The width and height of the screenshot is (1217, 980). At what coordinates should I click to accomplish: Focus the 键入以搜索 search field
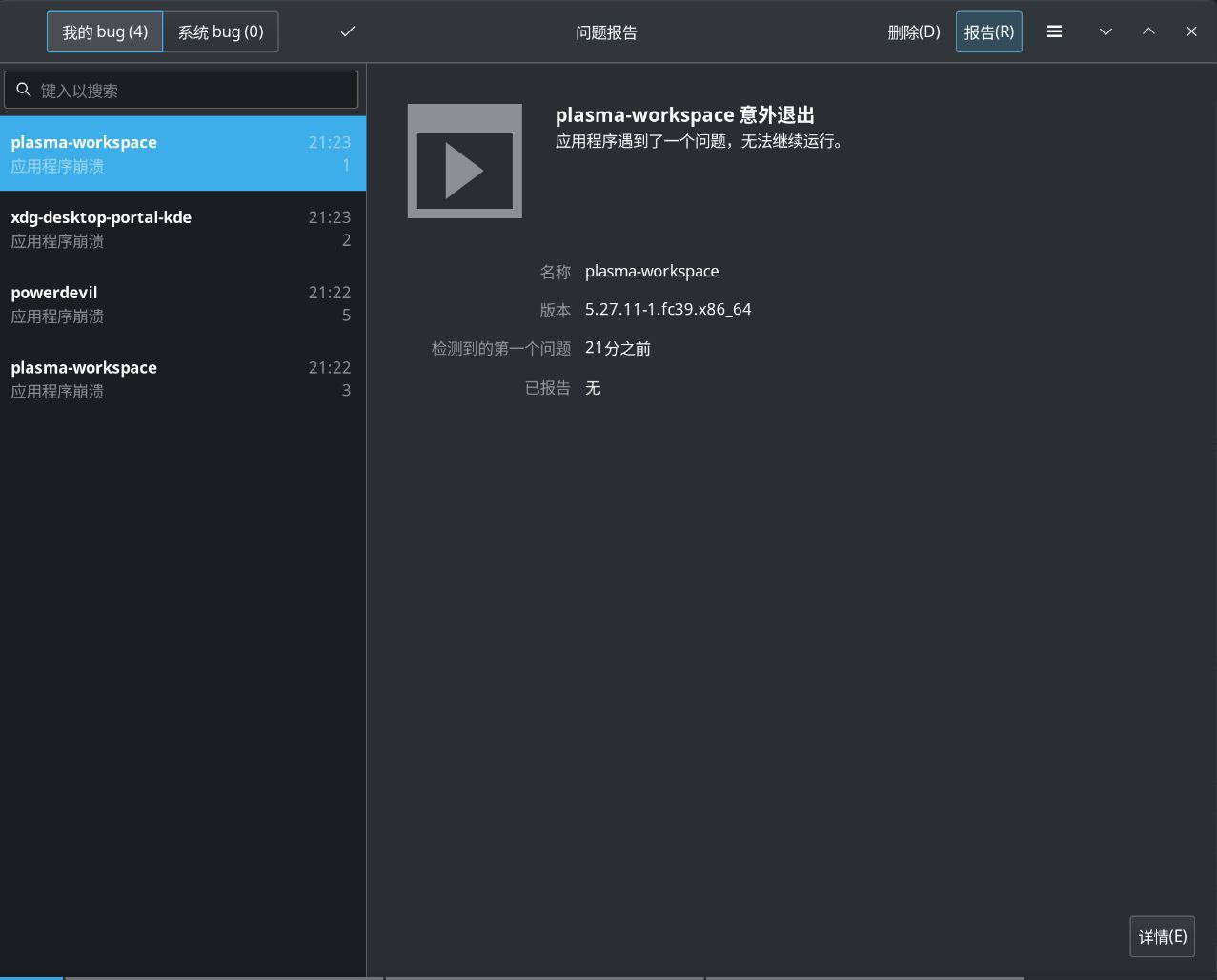tap(191, 91)
